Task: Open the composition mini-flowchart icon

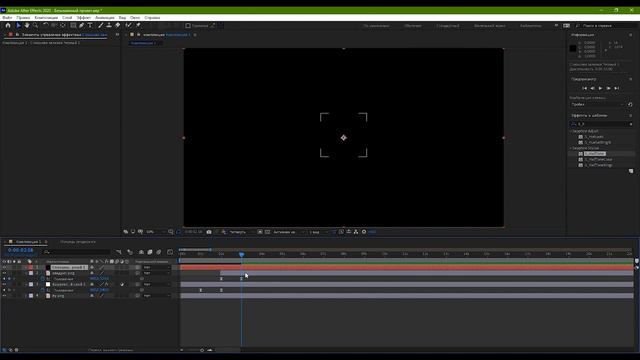Action: 119,252
